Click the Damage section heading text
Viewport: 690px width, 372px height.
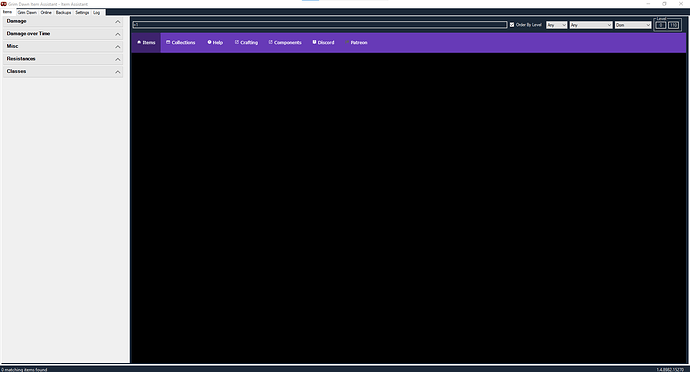[16, 21]
